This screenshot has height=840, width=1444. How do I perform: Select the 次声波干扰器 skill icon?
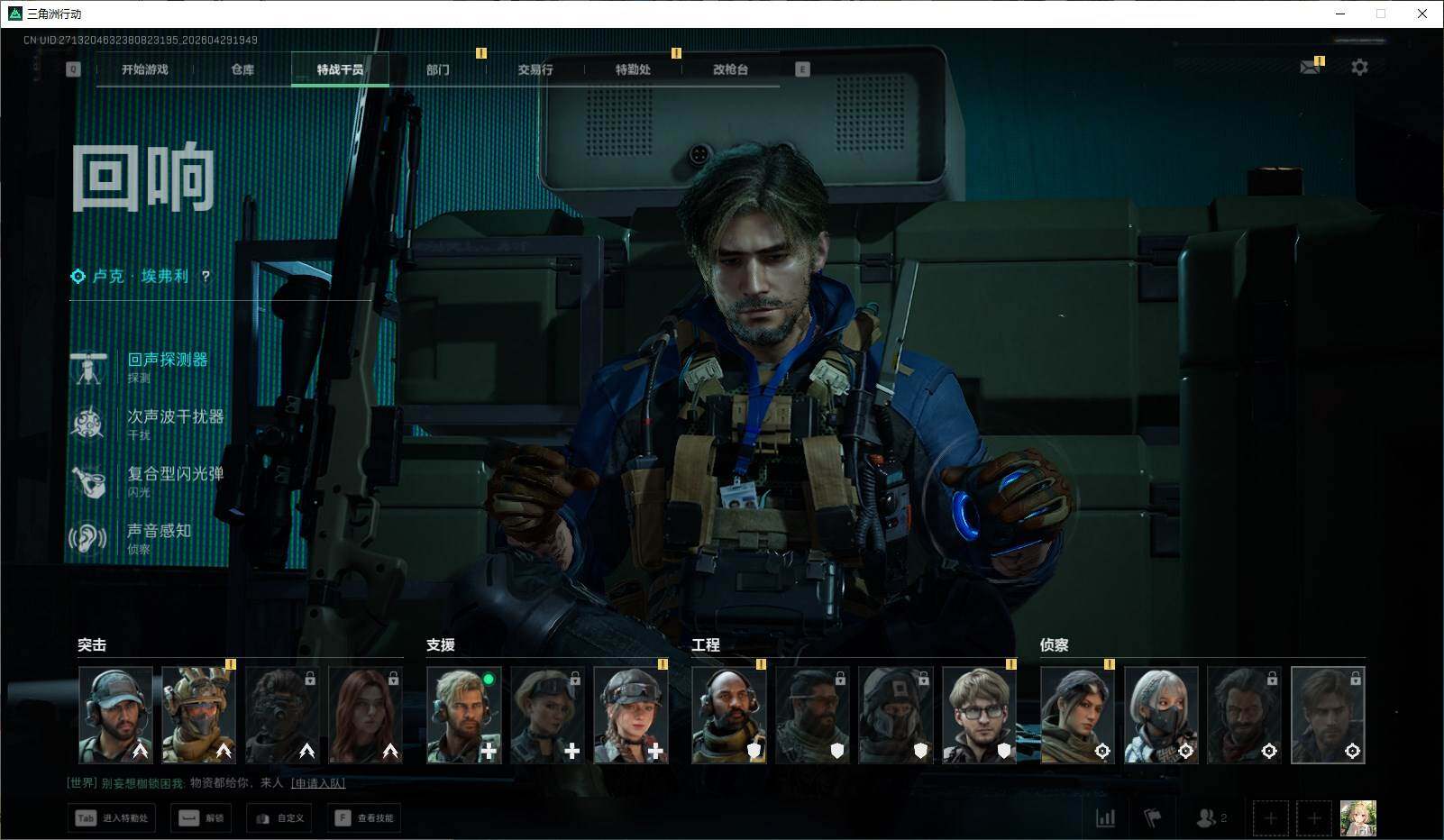click(x=88, y=425)
